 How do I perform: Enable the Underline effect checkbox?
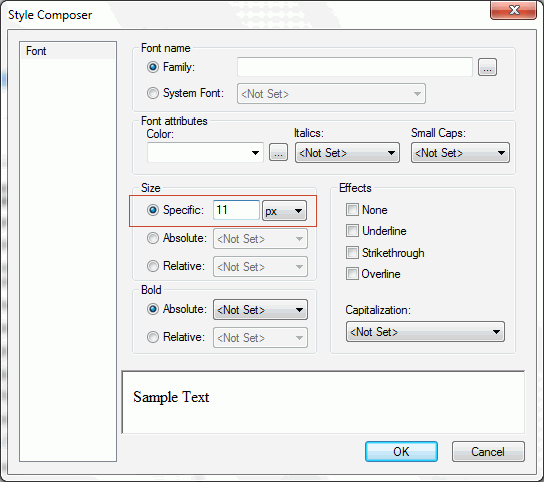tap(352, 231)
